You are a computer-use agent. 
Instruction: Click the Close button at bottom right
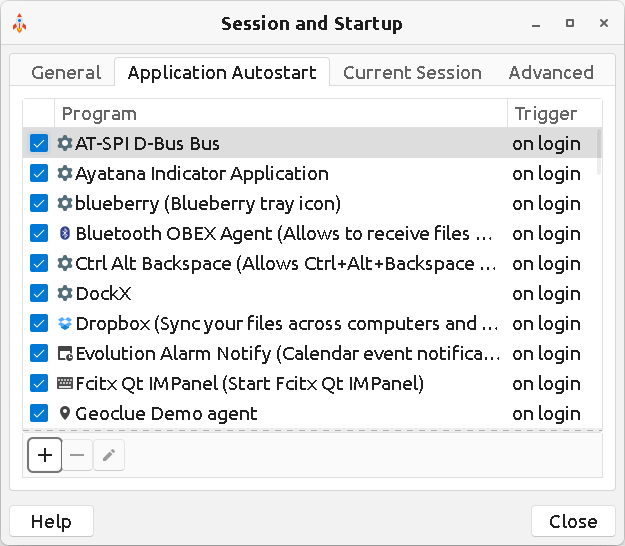573,521
